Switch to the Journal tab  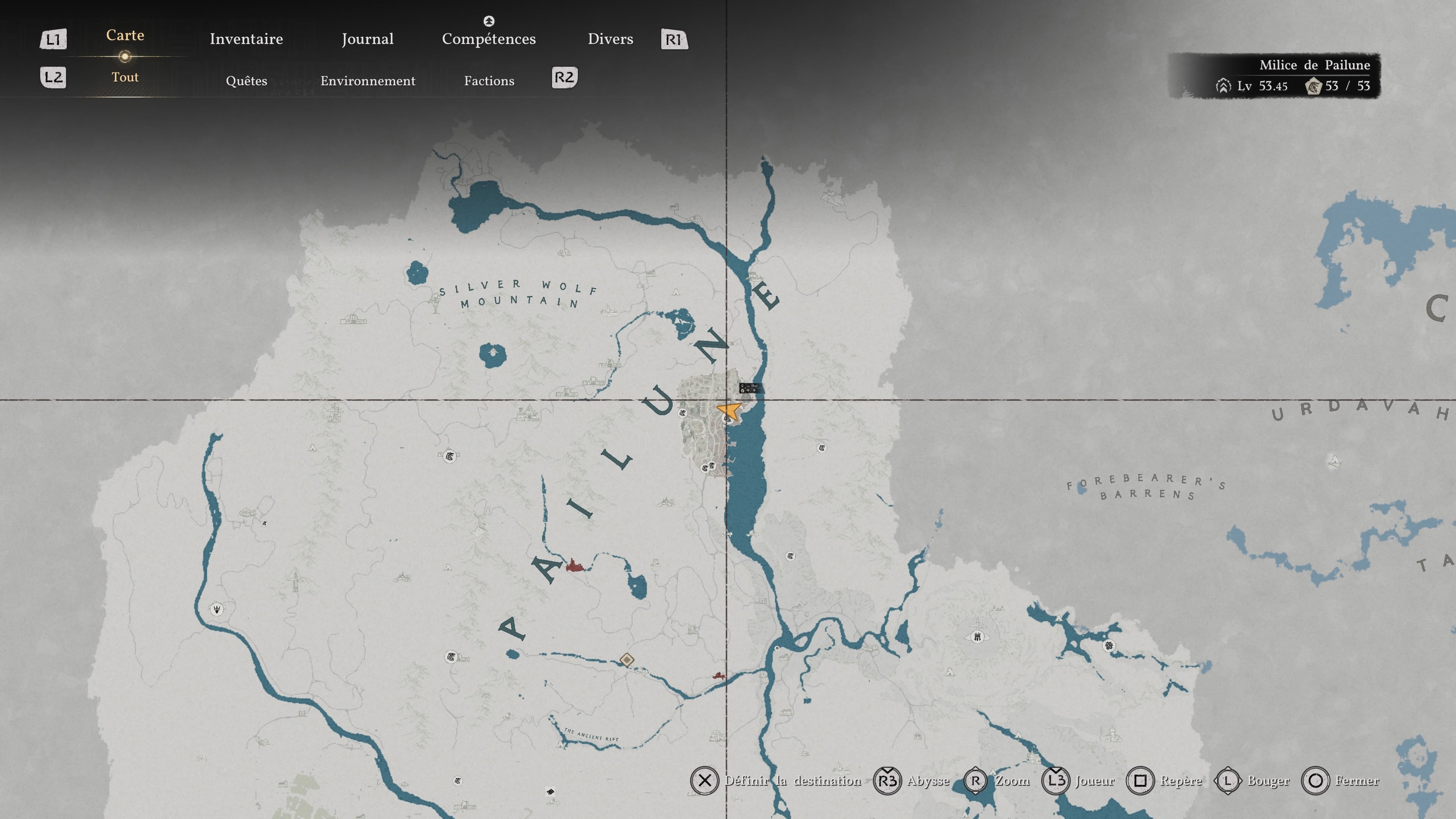click(x=367, y=39)
